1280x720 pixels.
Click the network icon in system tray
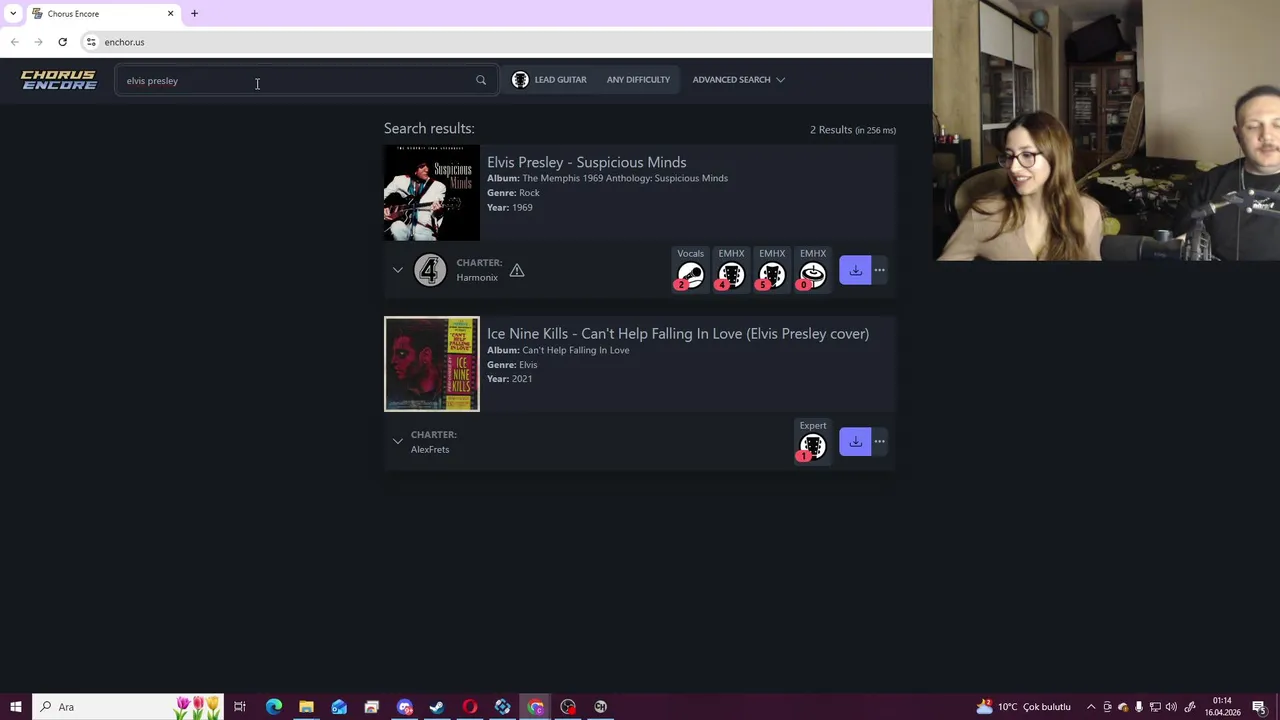(1155, 707)
